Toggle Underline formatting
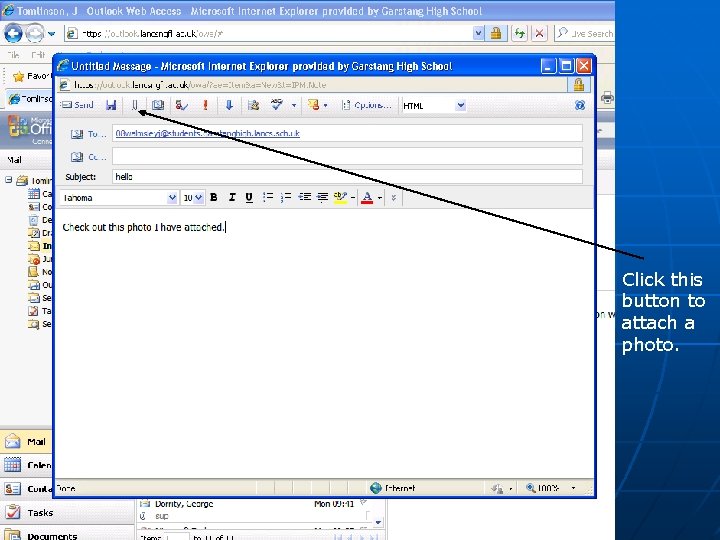The height and width of the screenshot is (540, 720). click(x=249, y=197)
